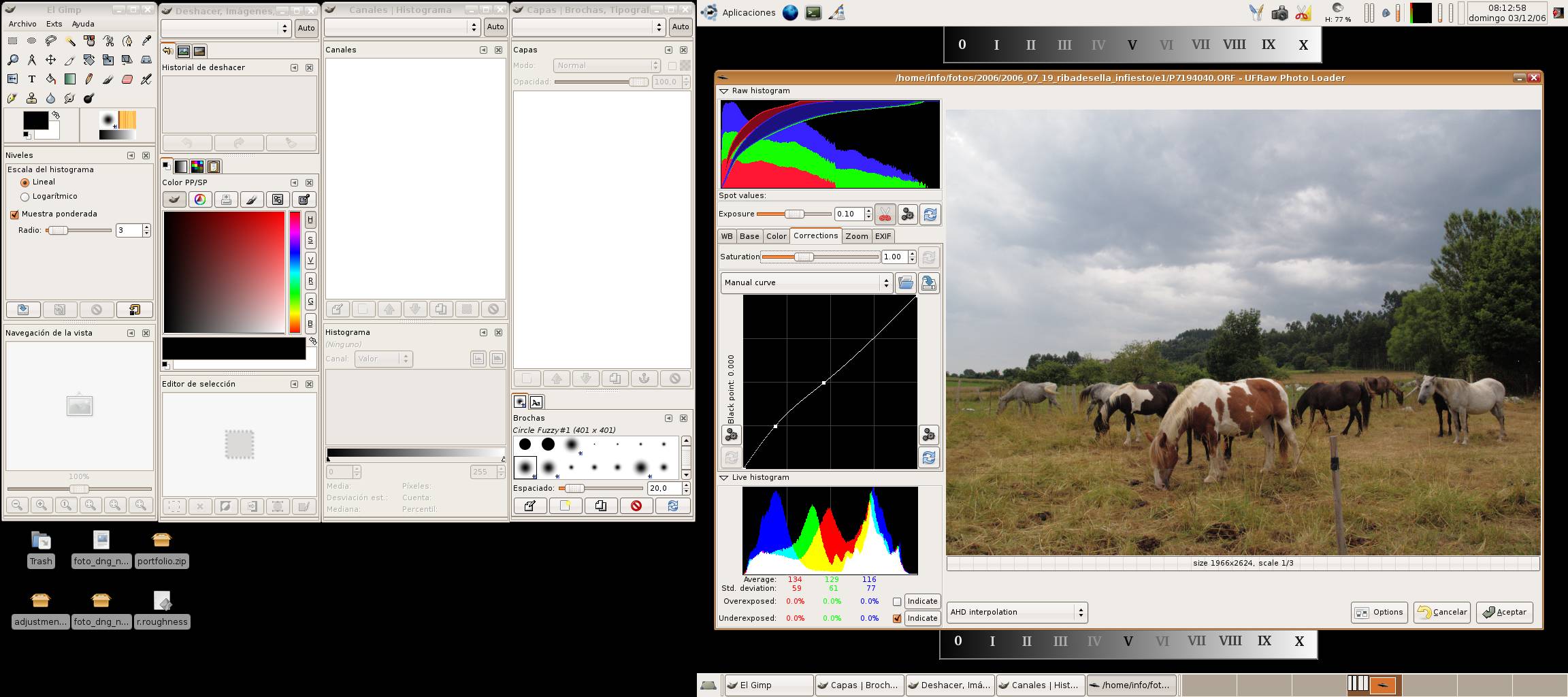Image resolution: width=1568 pixels, height=697 pixels.
Task: Select the Fuzzy Select magic wand tool
Action: pyautogui.click(x=69, y=41)
